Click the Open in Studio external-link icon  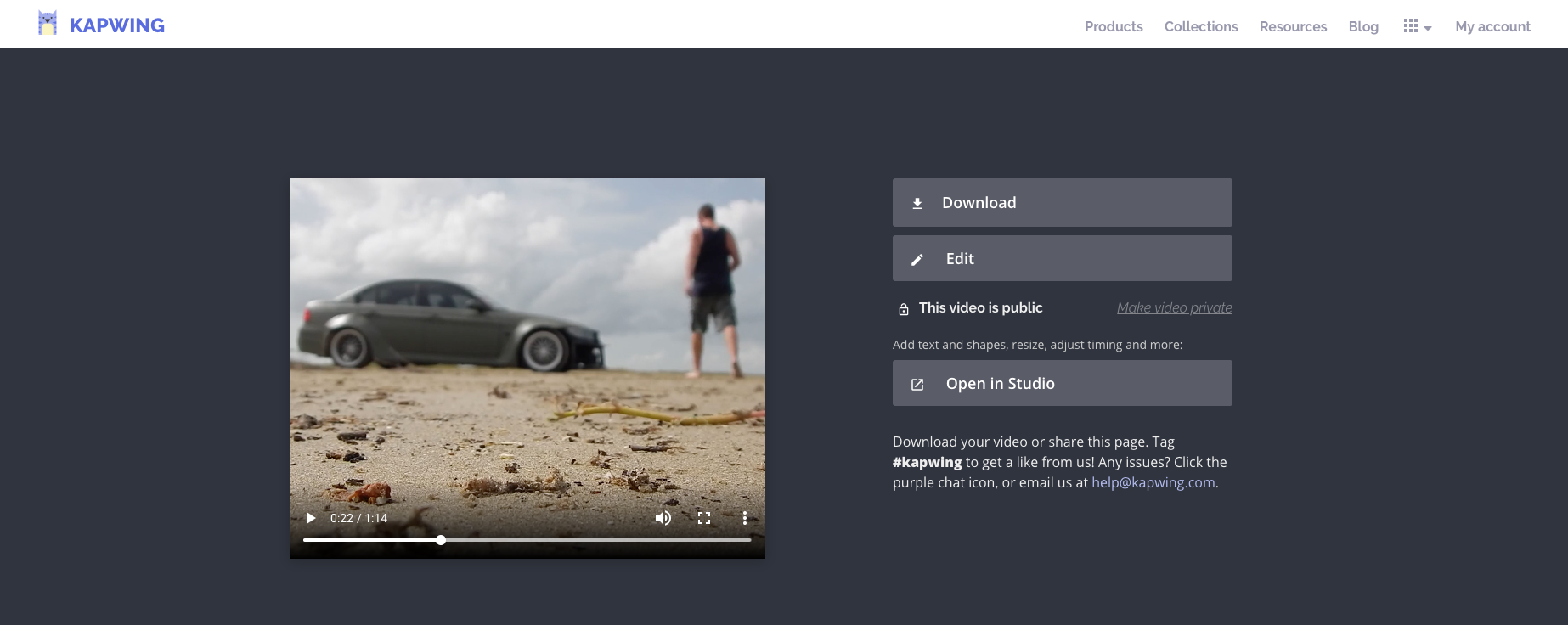pos(917,385)
